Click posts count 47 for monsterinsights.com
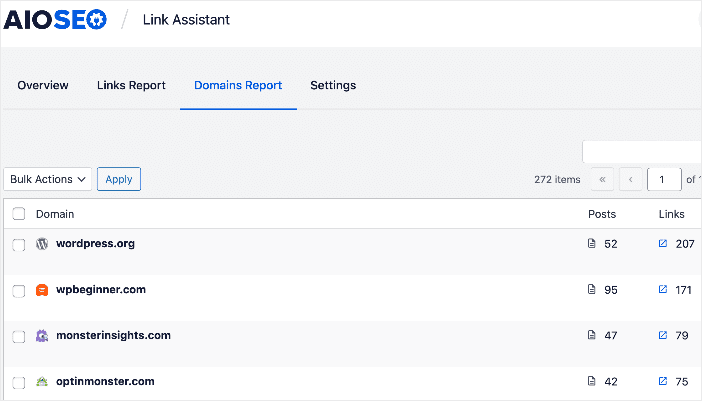The height and width of the screenshot is (401, 702). [611, 336]
